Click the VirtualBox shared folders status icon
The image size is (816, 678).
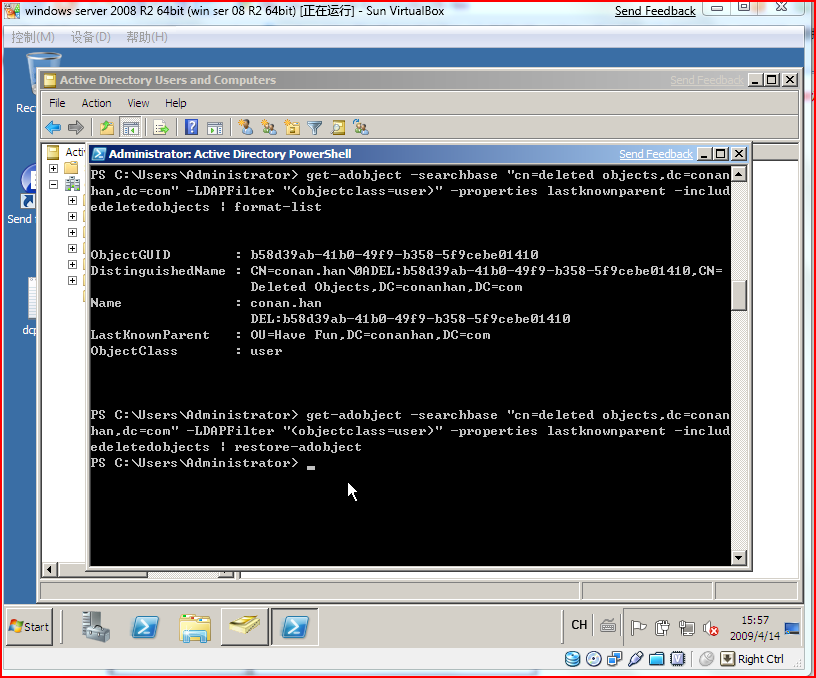(656, 659)
